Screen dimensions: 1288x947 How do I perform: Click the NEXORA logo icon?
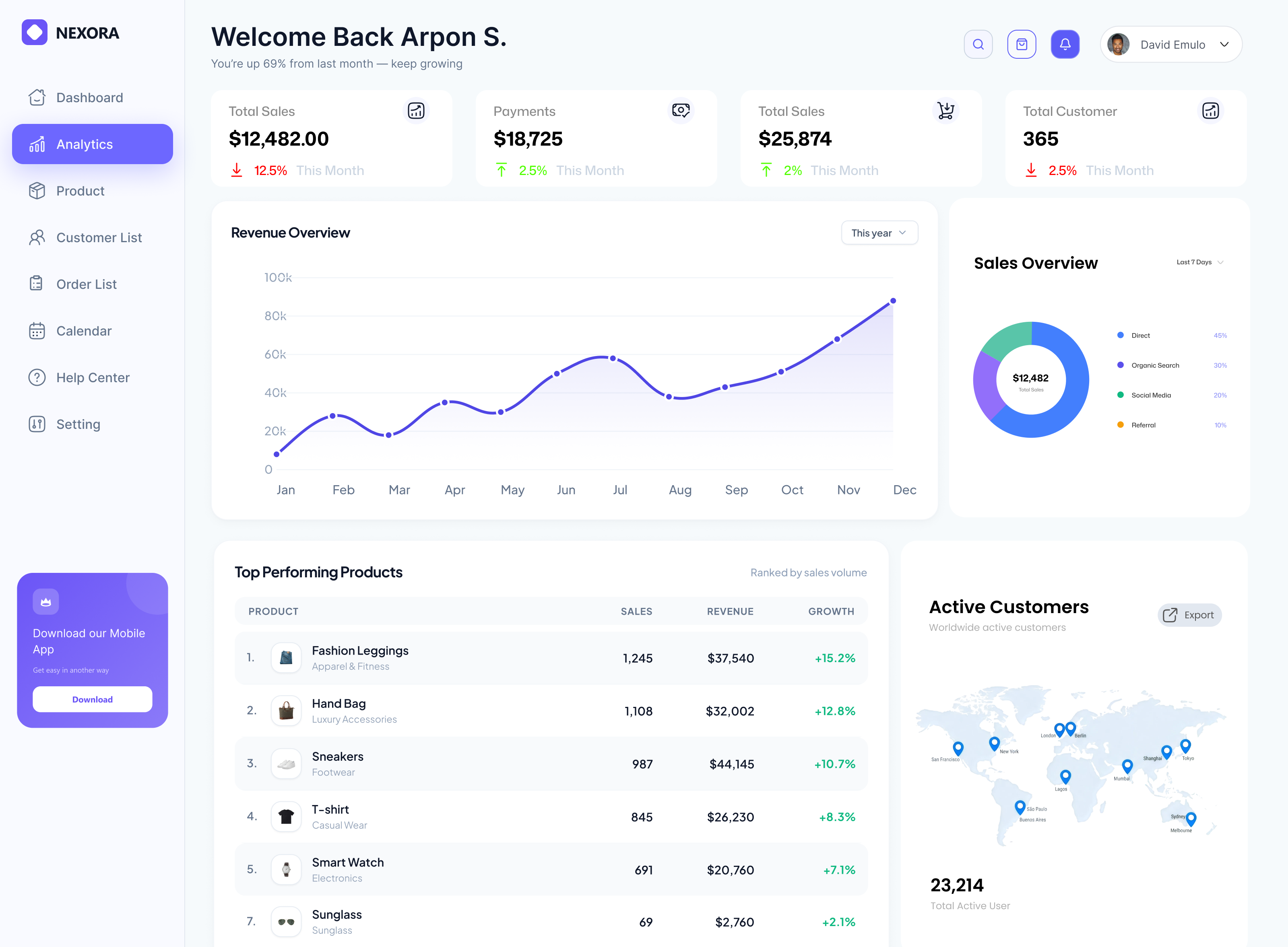click(34, 33)
